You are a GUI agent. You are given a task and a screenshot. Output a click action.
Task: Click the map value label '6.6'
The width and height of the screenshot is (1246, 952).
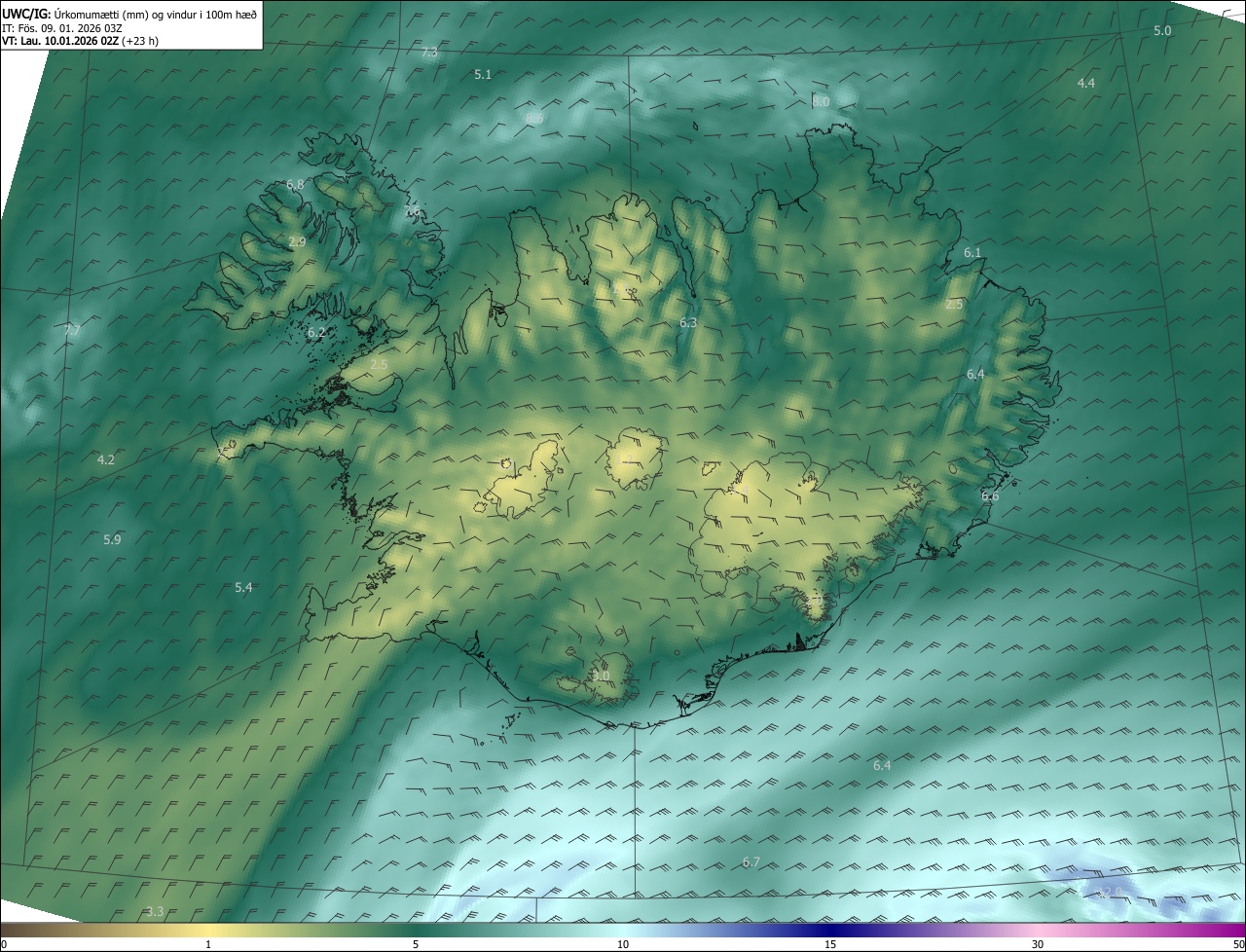(990, 496)
